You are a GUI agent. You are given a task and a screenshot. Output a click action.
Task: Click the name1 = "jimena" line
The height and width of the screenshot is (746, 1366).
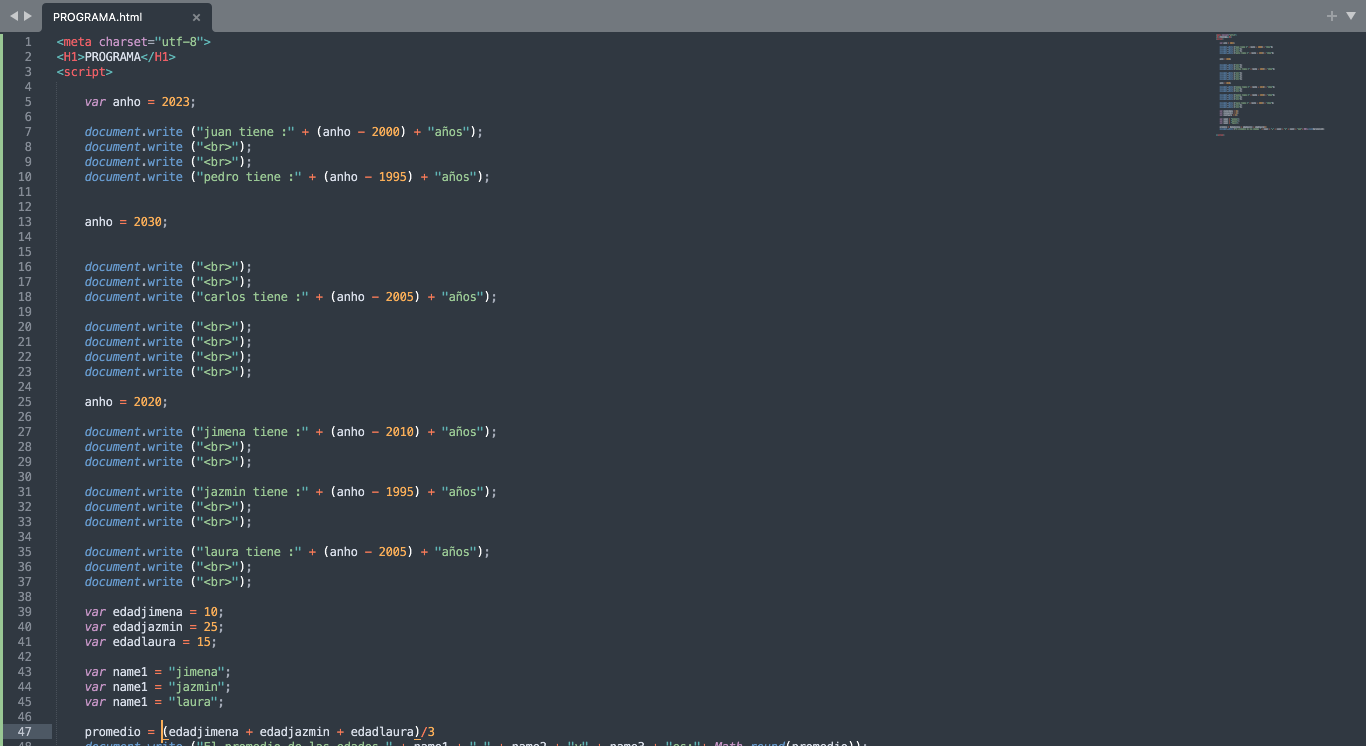(x=158, y=672)
